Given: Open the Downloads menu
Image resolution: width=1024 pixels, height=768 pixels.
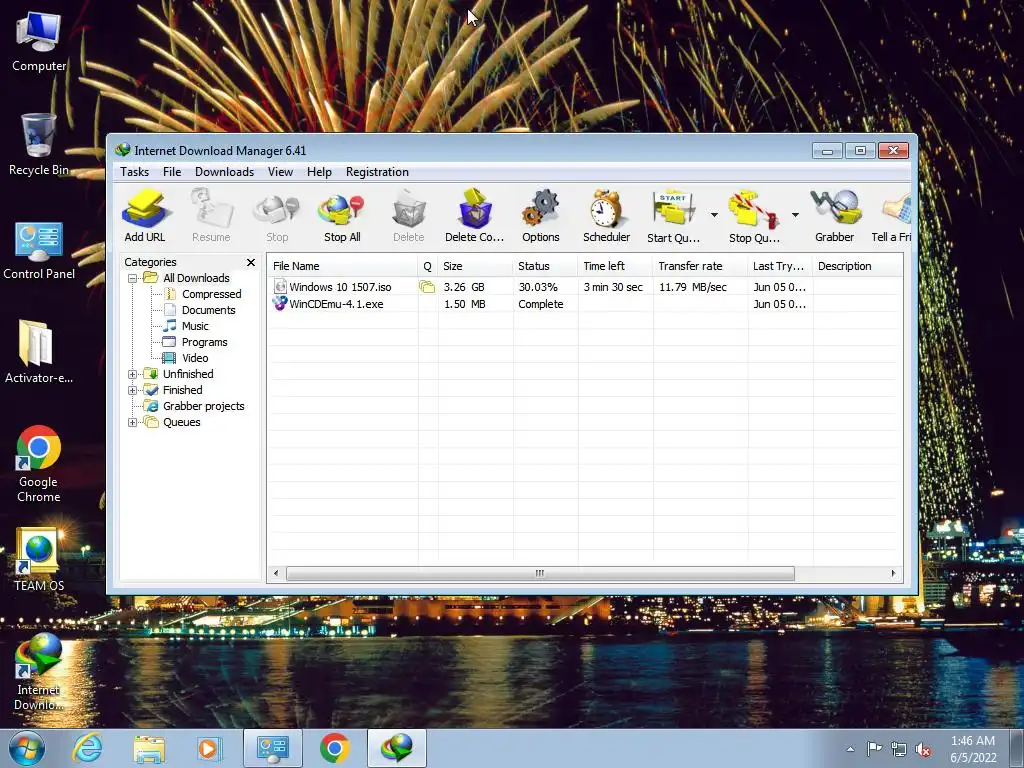Looking at the screenshot, I should (224, 172).
